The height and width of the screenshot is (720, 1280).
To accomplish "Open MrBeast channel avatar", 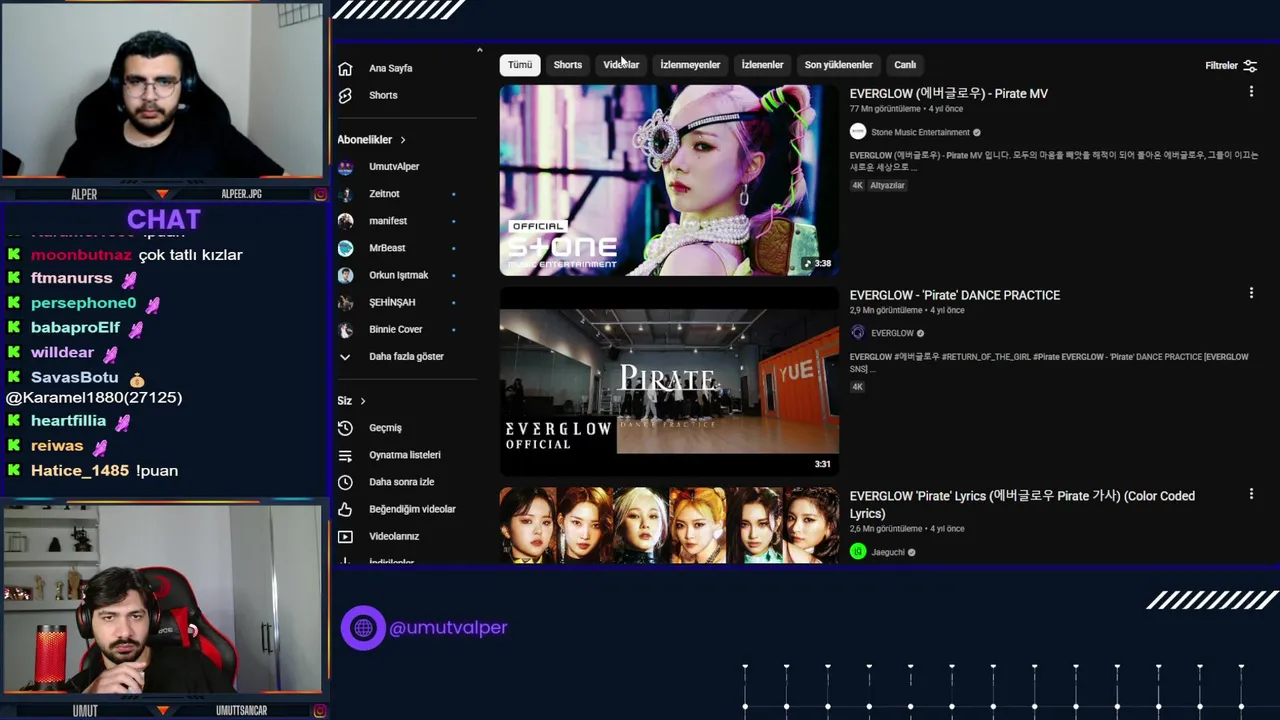I will tap(345, 248).
